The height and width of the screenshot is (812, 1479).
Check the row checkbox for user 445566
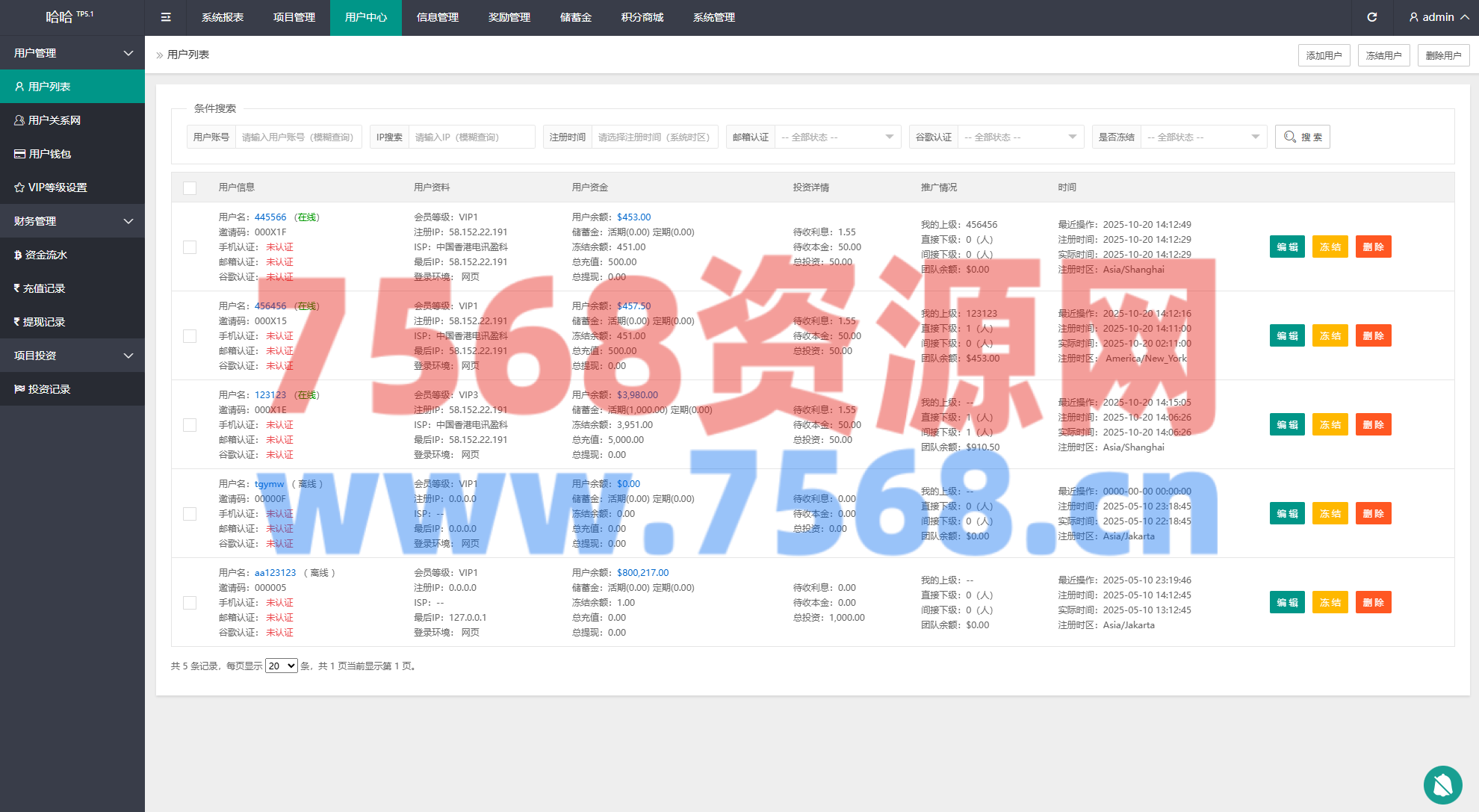[x=190, y=247]
